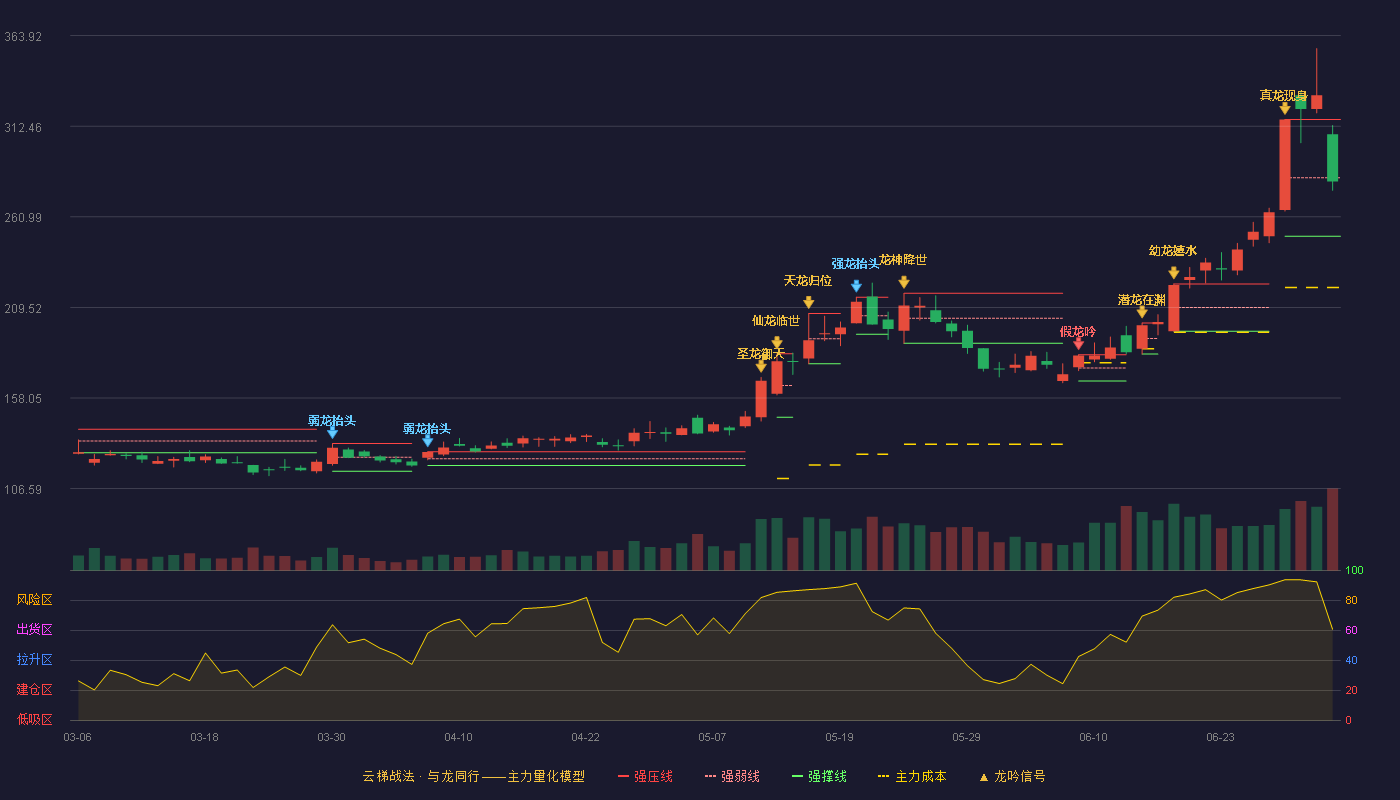Click the 03-30 date label
This screenshot has height=800, width=1400.
[331, 737]
